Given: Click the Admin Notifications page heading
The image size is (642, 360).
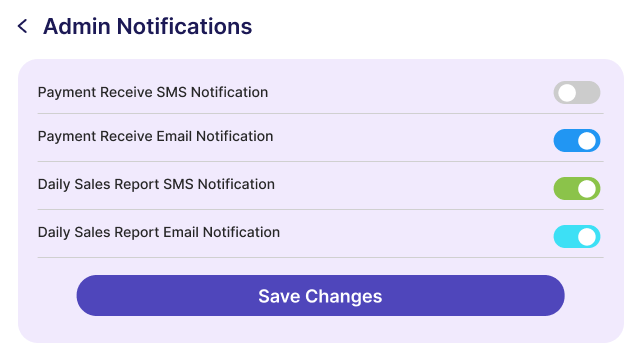Looking at the screenshot, I should 147,26.
